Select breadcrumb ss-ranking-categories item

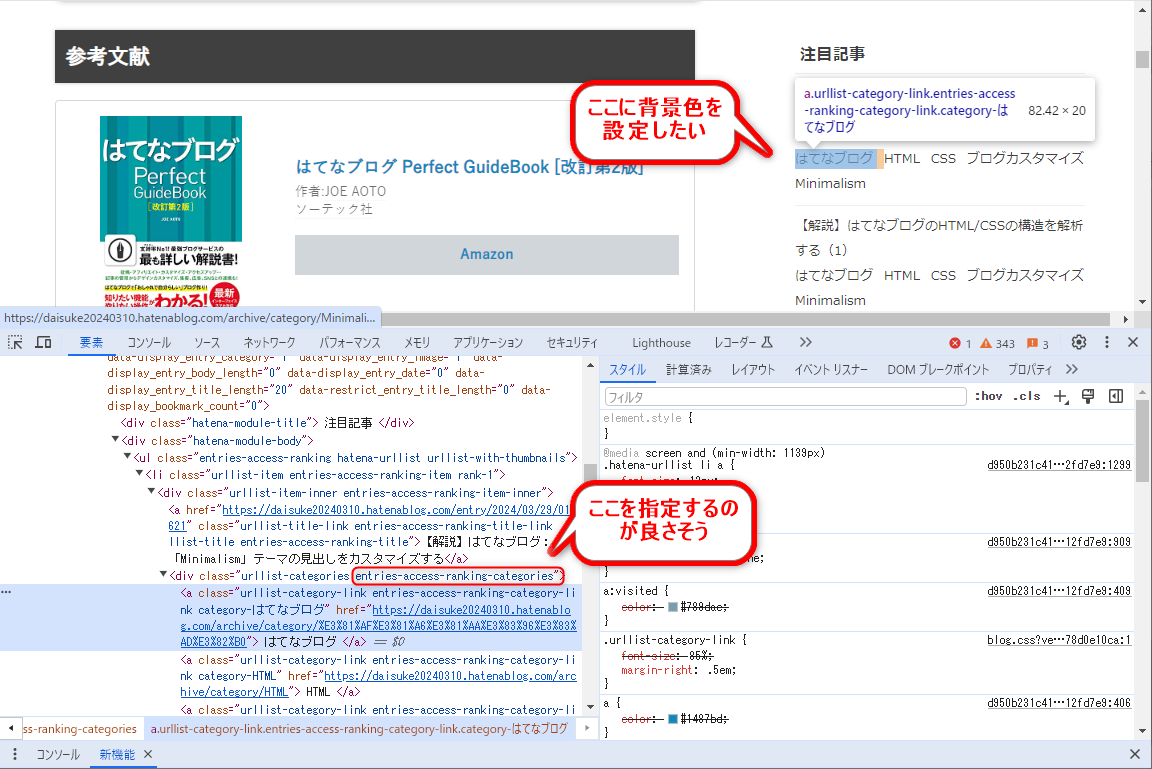[80, 729]
